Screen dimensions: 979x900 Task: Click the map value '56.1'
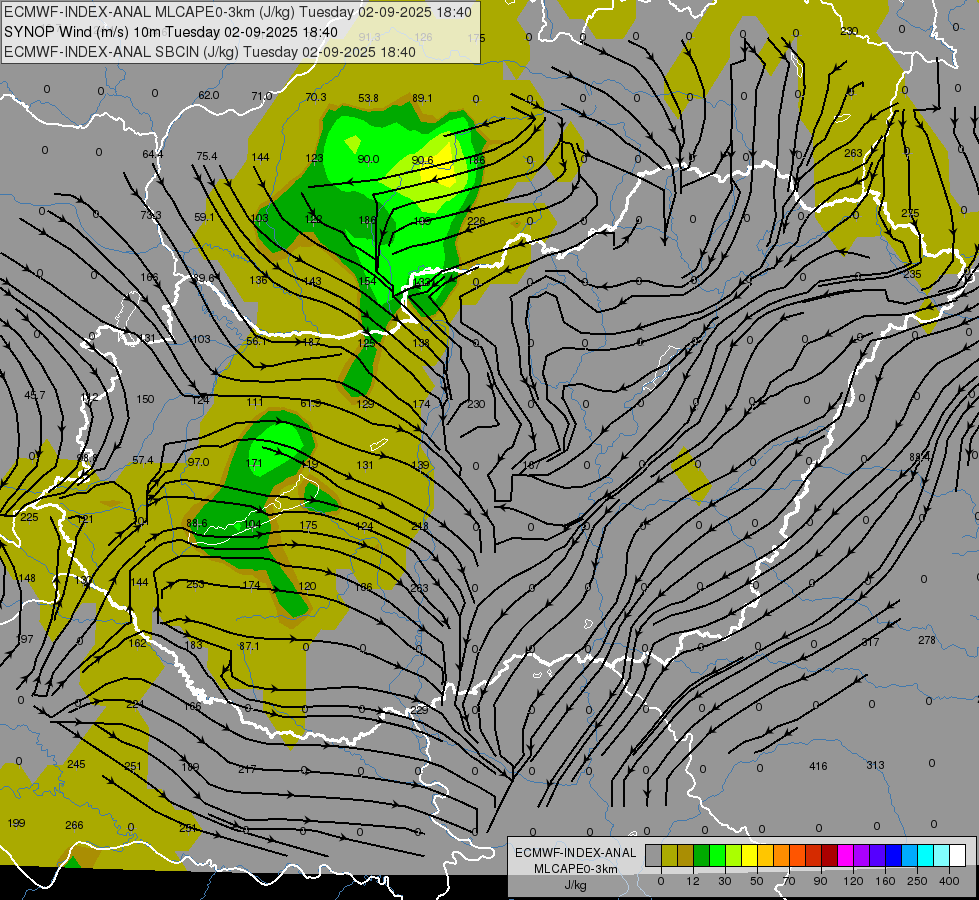coord(257,342)
